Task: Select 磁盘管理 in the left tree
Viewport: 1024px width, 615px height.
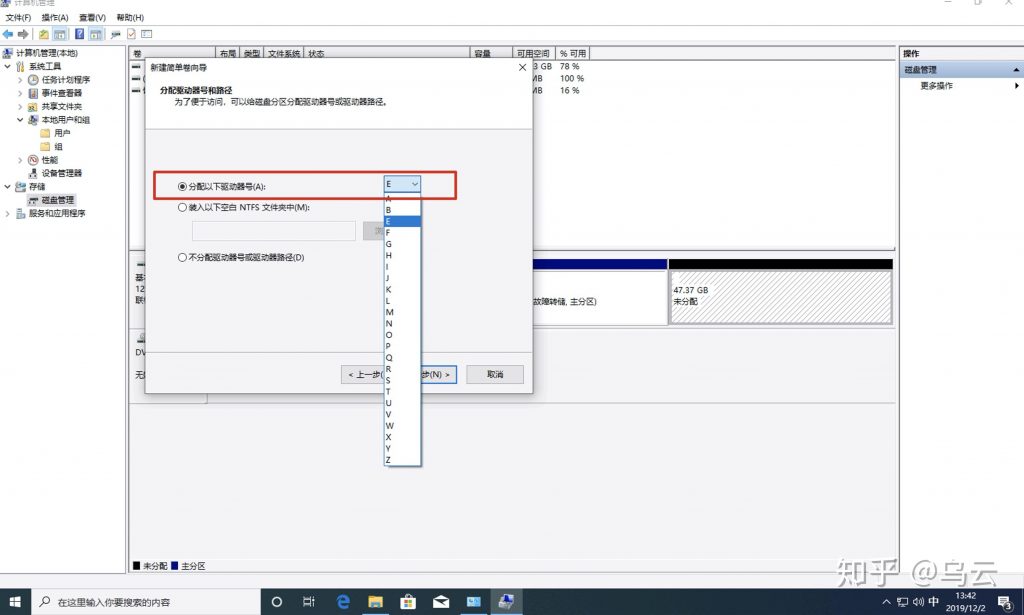Action: 58,200
